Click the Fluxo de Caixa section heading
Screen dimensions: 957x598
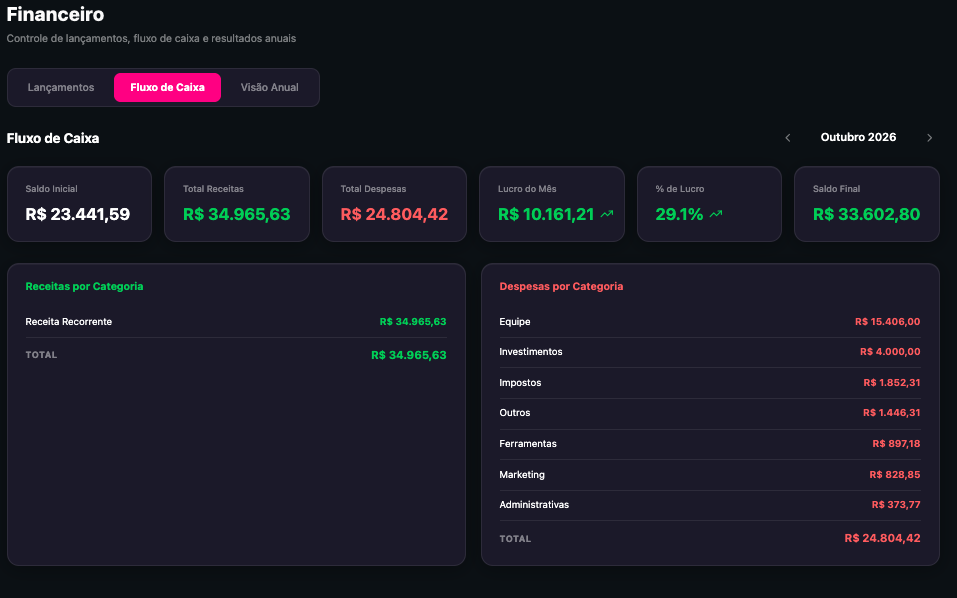point(52,138)
